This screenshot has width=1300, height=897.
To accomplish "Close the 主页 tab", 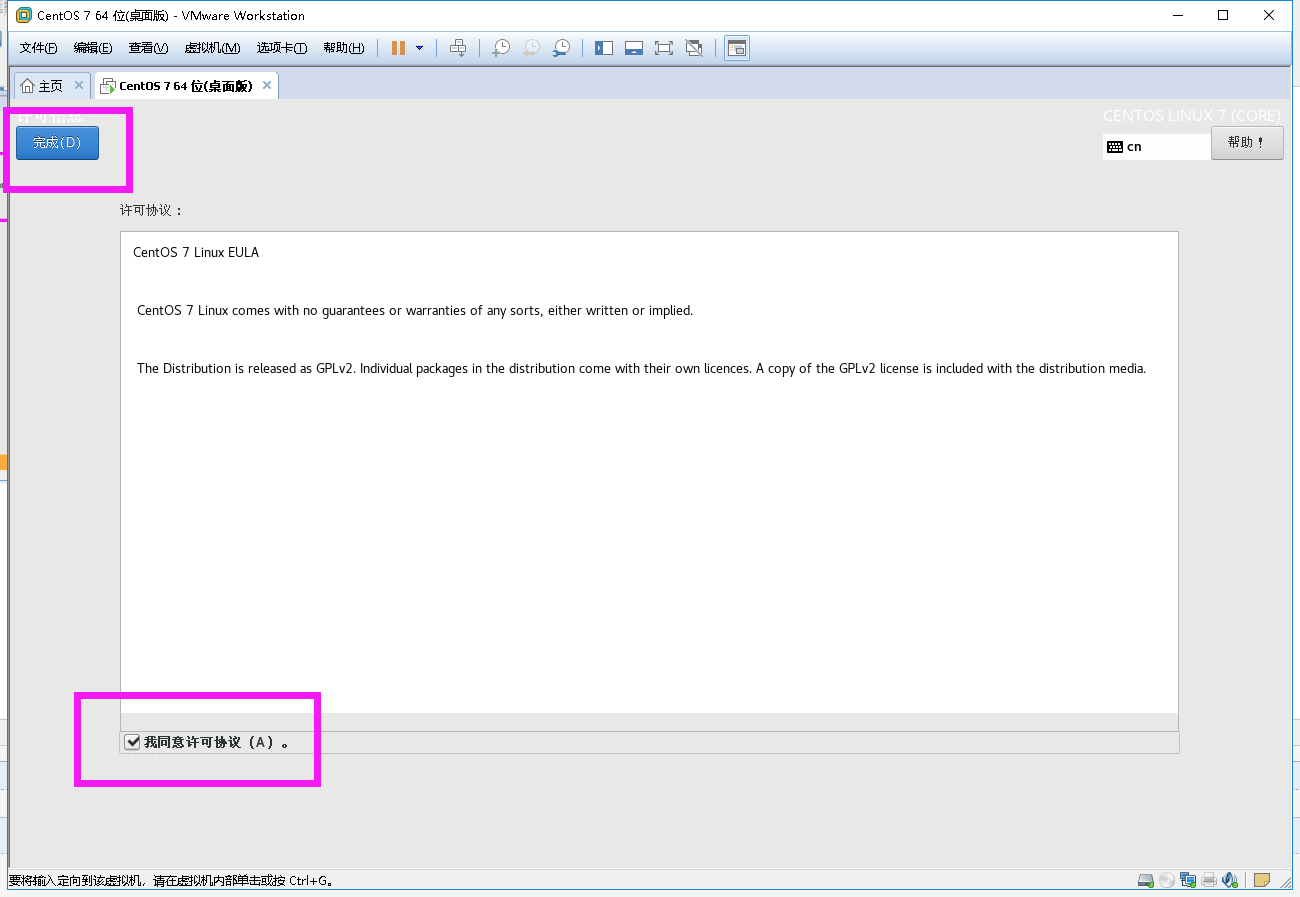I will (79, 85).
